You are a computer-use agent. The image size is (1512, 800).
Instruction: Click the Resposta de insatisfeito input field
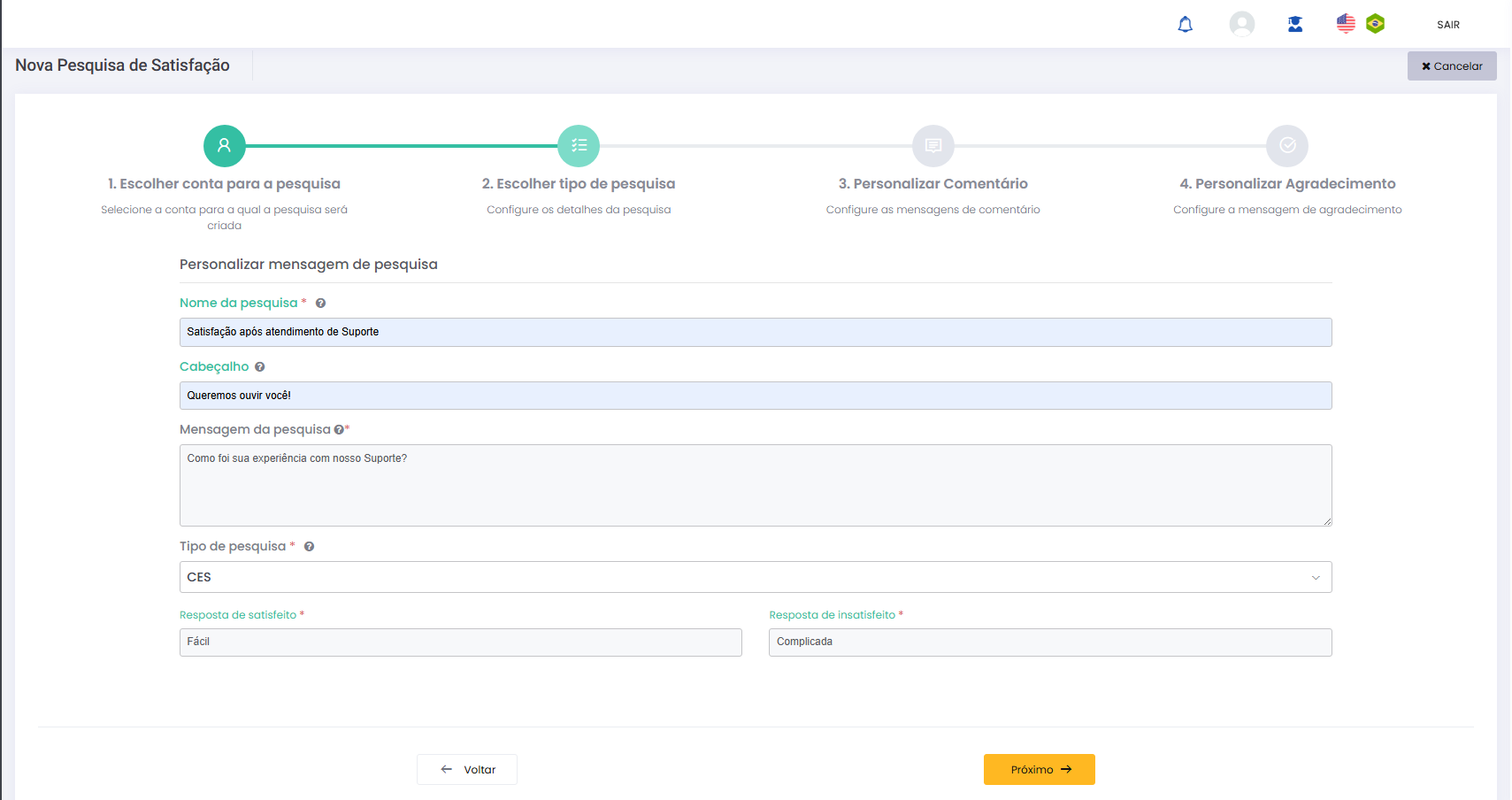(x=1049, y=642)
